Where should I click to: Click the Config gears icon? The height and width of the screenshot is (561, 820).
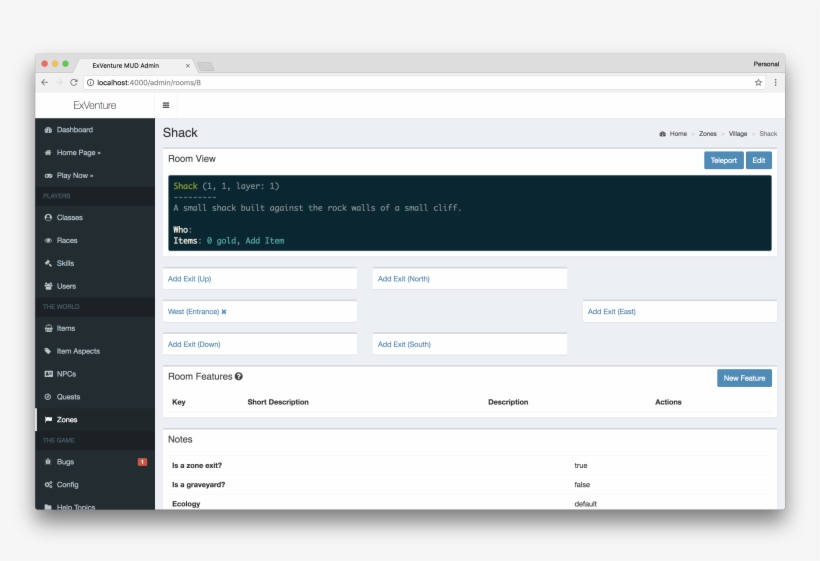pyautogui.click(x=48, y=485)
